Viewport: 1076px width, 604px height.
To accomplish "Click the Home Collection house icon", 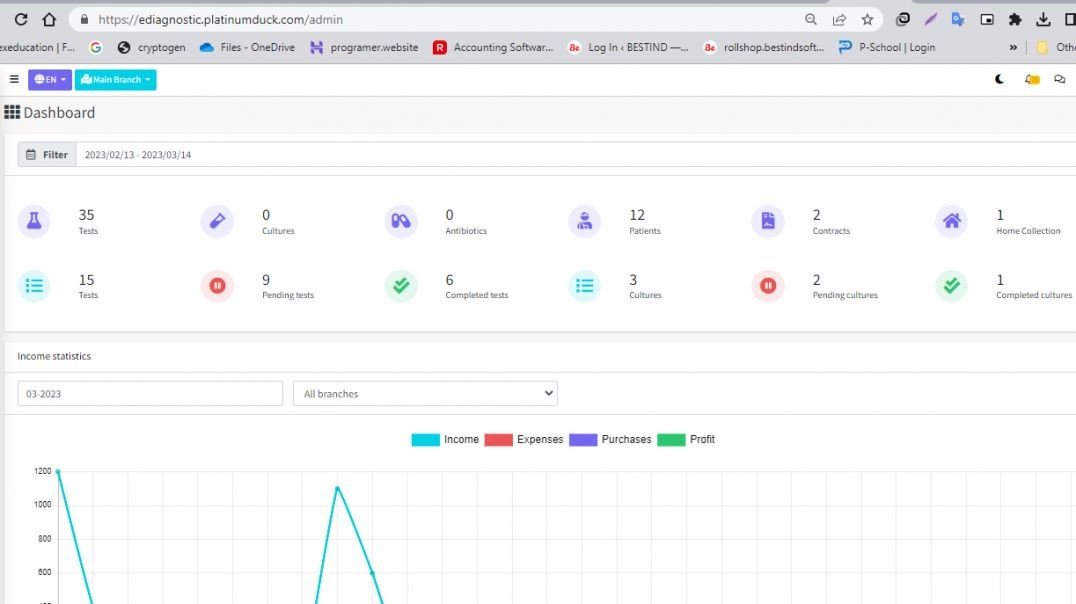I will click(951, 221).
